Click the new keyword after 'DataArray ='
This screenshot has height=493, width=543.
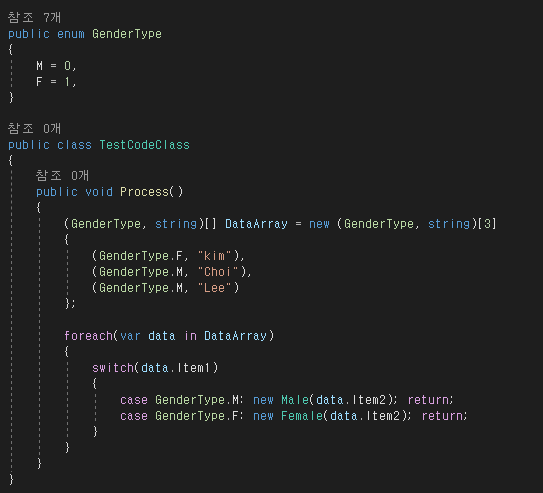(319, 224)
